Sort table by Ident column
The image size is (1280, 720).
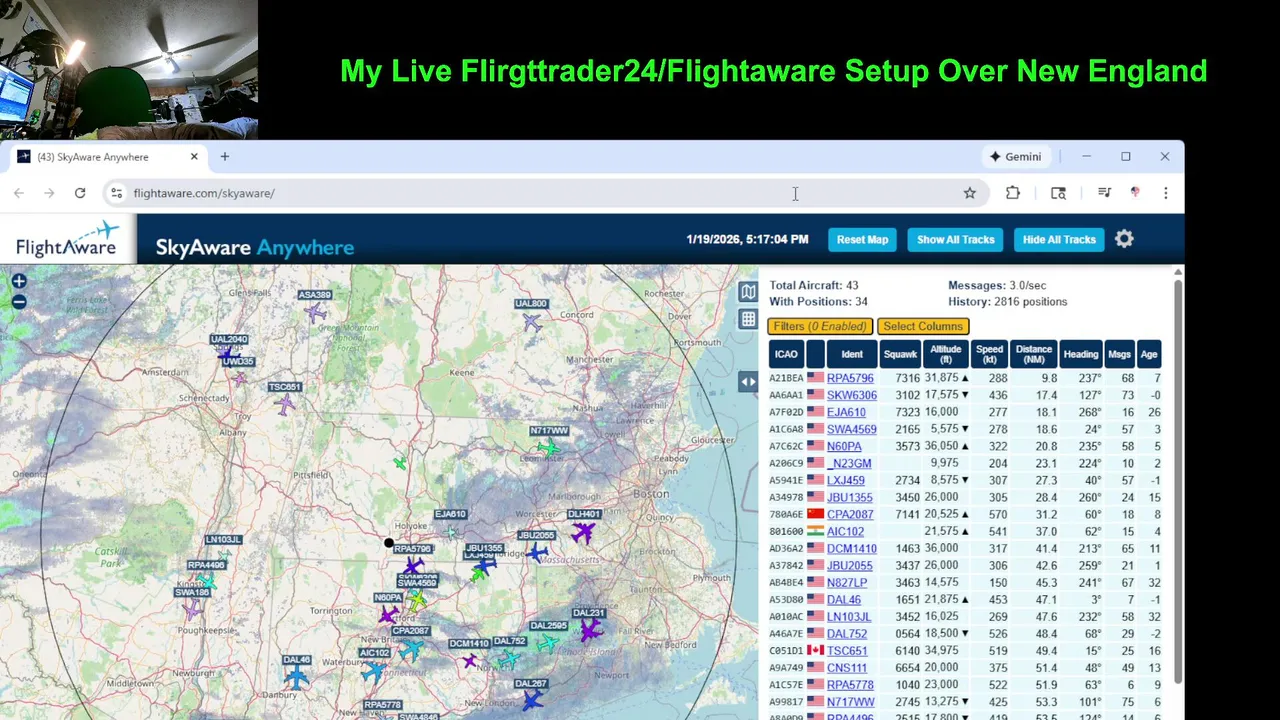(852, 354)
